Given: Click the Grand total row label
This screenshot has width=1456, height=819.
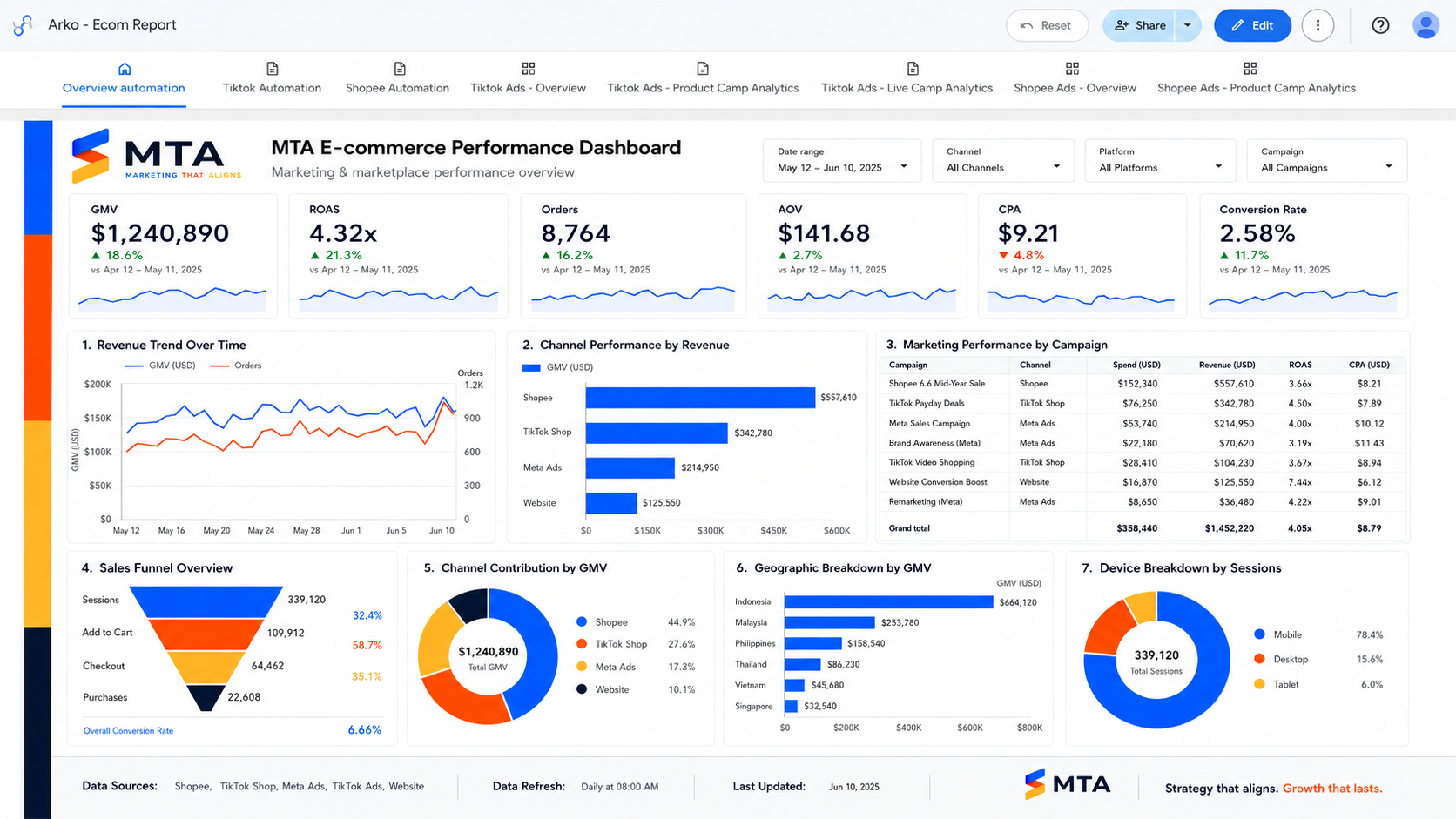Looking at the screenshot, I should [x=909, y=528].
